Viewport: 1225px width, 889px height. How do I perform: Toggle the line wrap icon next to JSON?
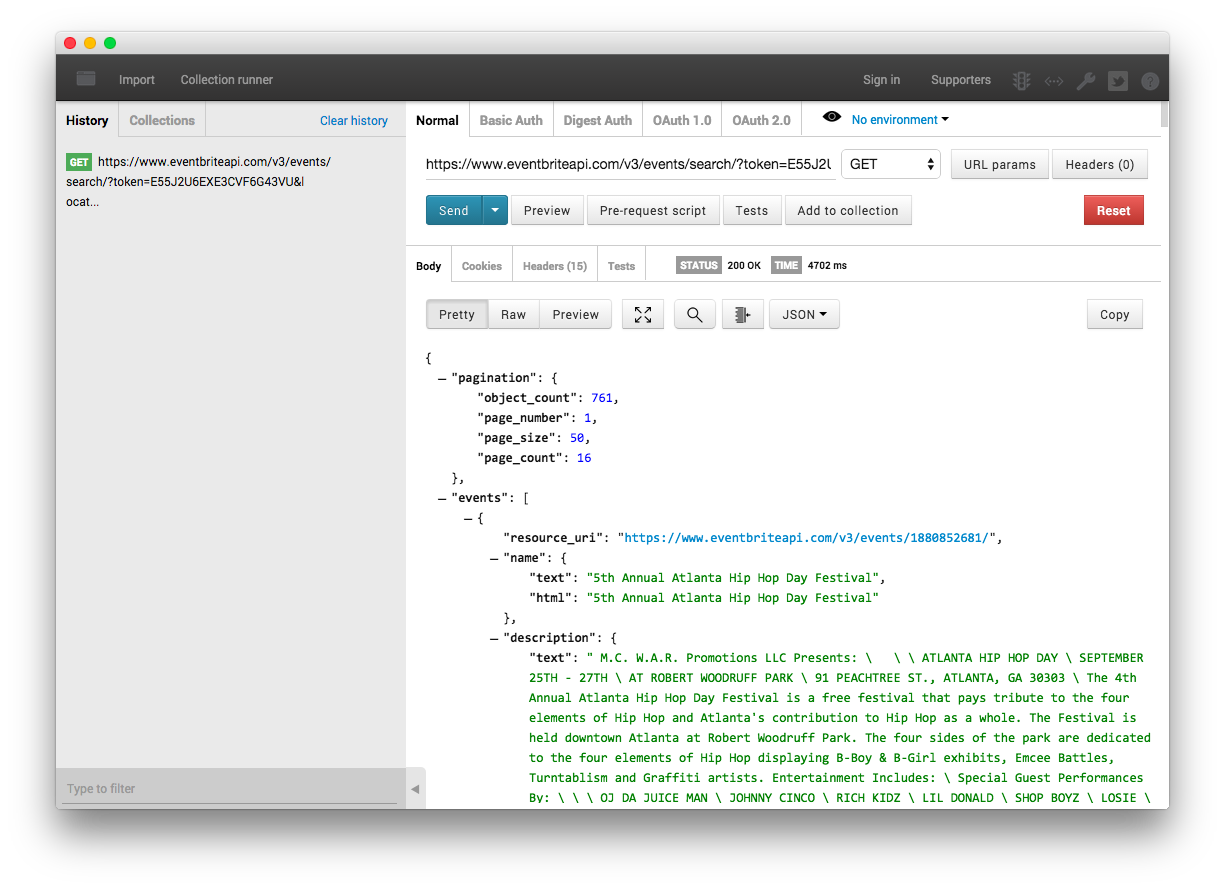click(742, 315)
